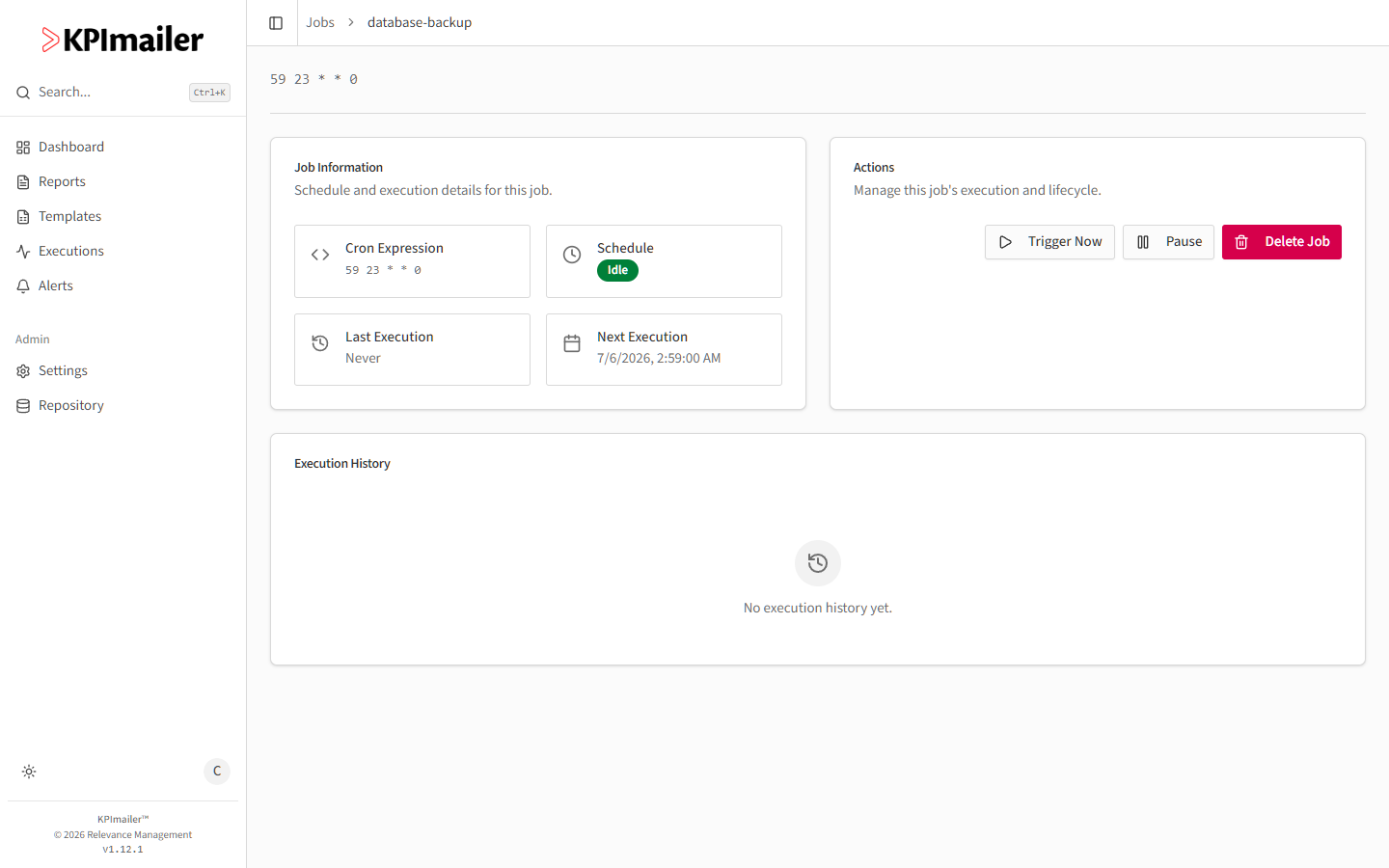This screenshot has width=1389, height=868.
Task: Click the cron value in the Cron Expression card
Action: coord(383,270)
